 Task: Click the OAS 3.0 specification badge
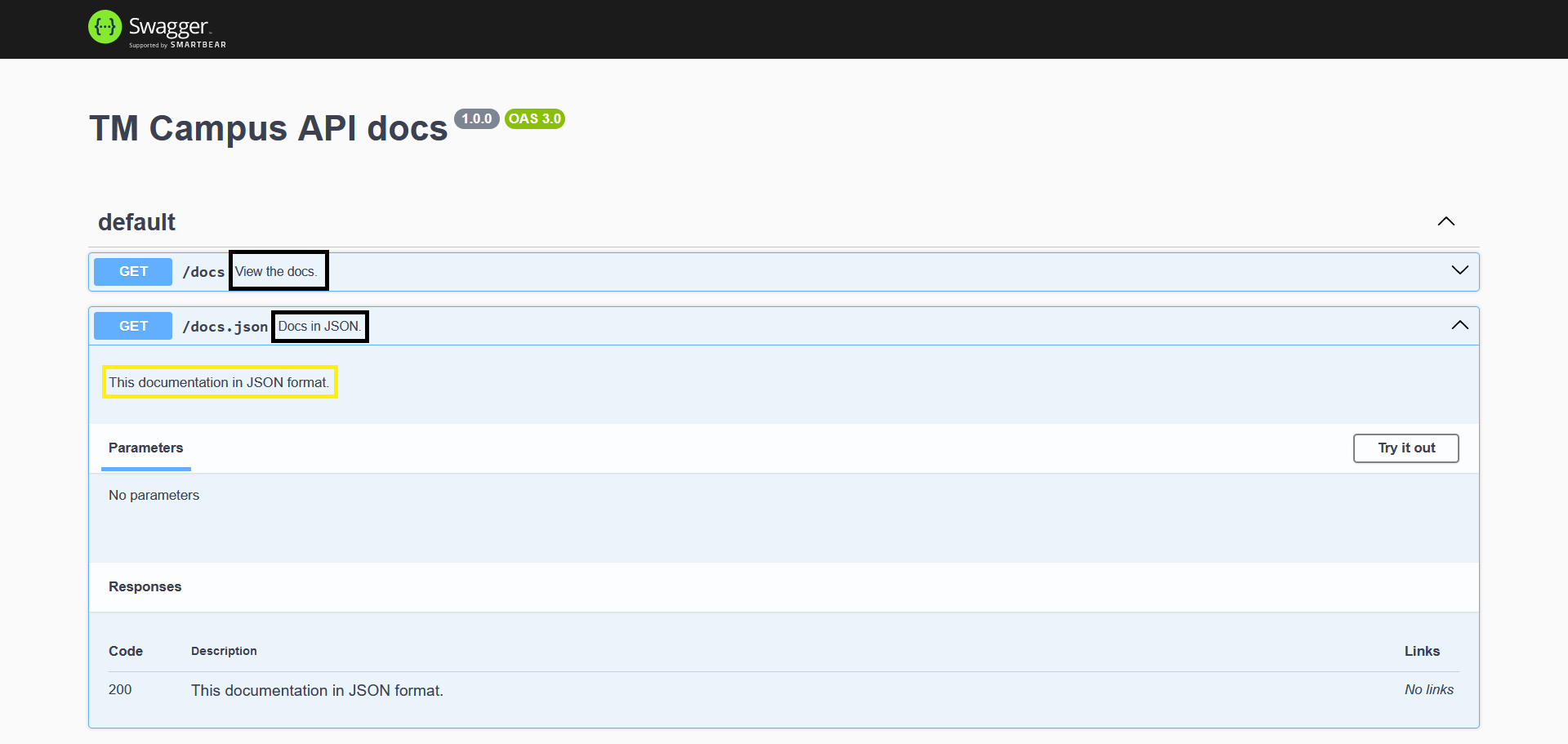(535, 118)
